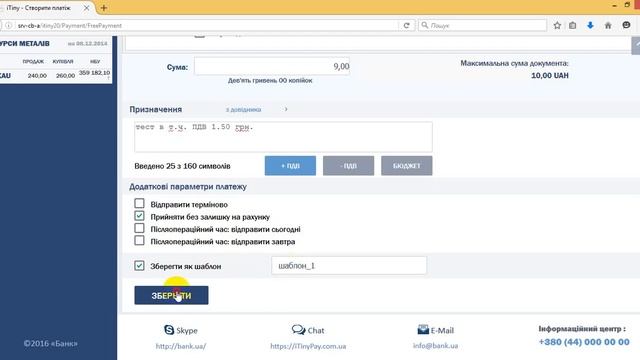Click the Skype icon in footer

click(x=169, y=329)
